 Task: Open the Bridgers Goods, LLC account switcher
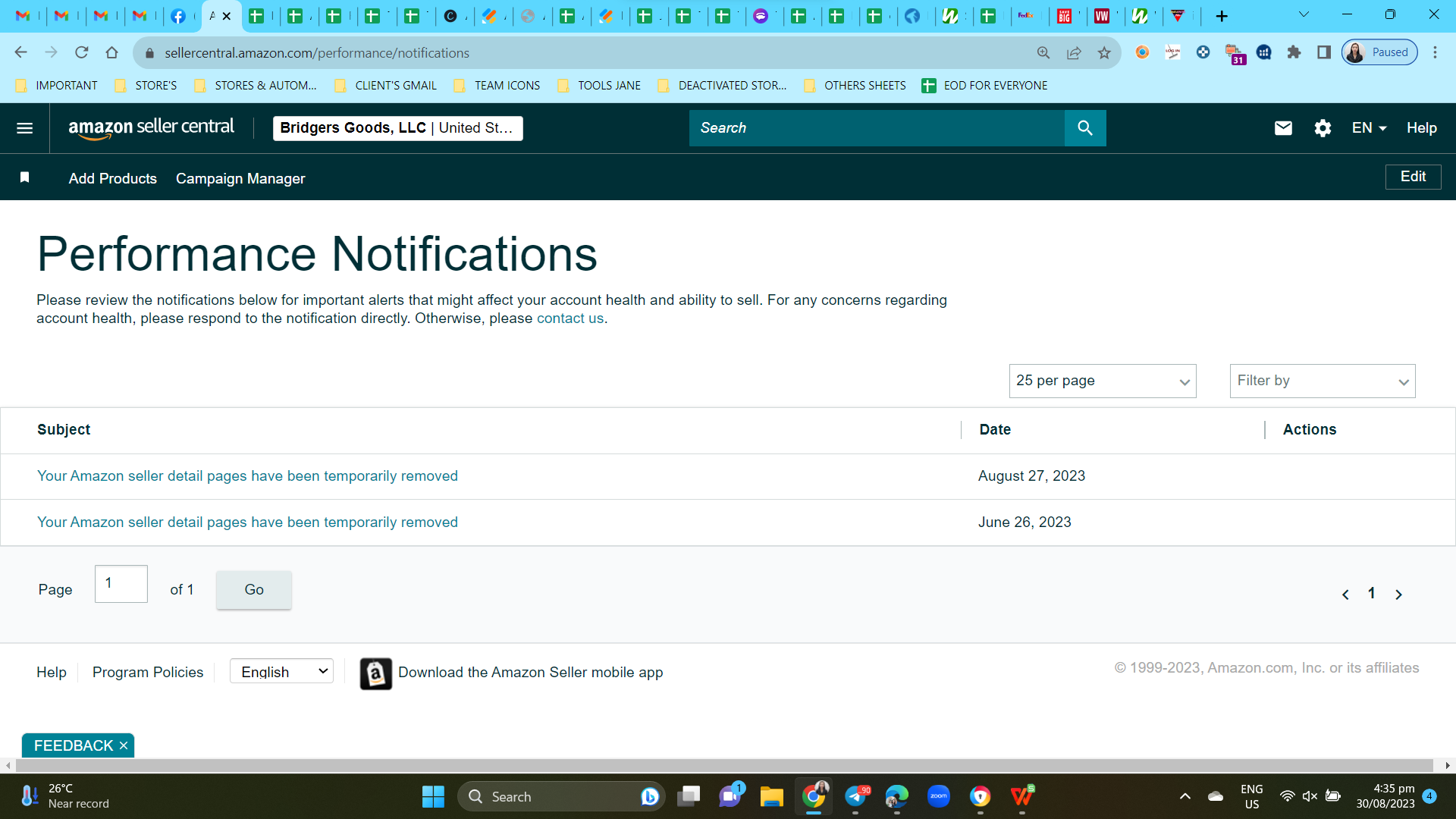[x=397, y=128]
